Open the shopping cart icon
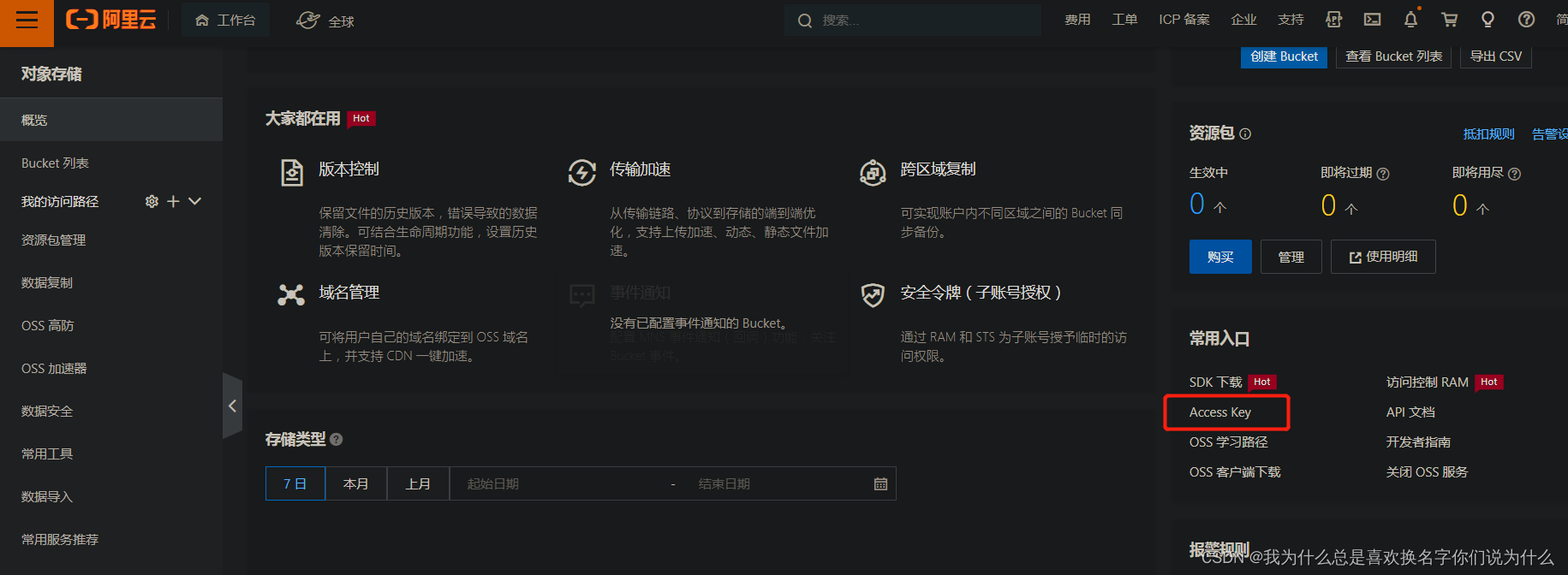This screenshot has height=575, width=1568. [1449, 20]
